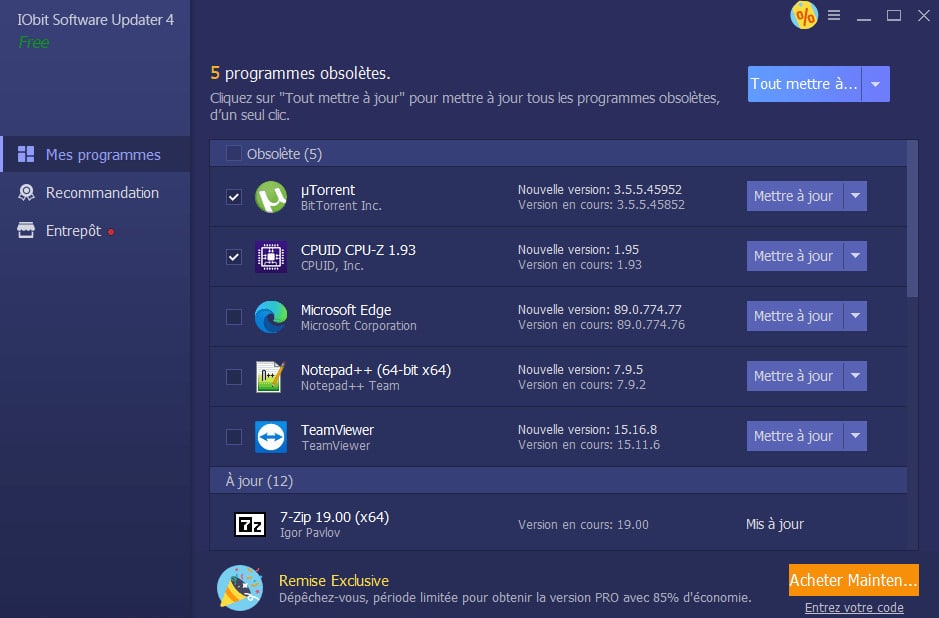The width and height of the screenshot is (939, 618).
Task: Click the Mes programmes grid icon
Action: 26,154
